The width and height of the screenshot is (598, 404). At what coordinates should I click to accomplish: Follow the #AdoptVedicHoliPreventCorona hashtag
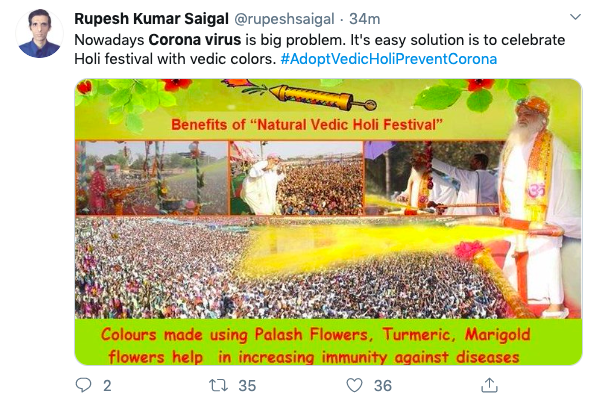[x=389, y=59]
